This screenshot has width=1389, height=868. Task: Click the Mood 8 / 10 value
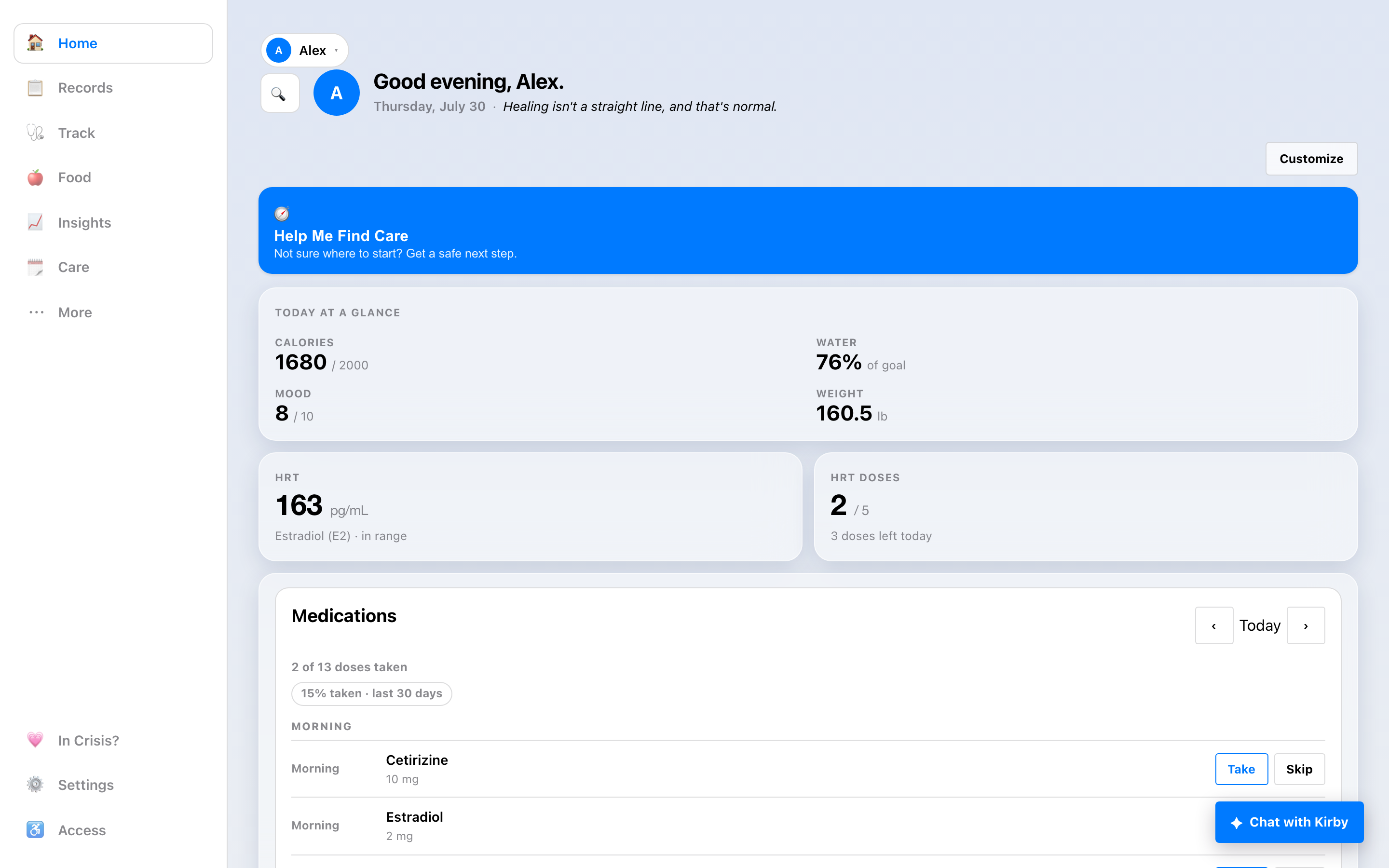click(294, 413)
